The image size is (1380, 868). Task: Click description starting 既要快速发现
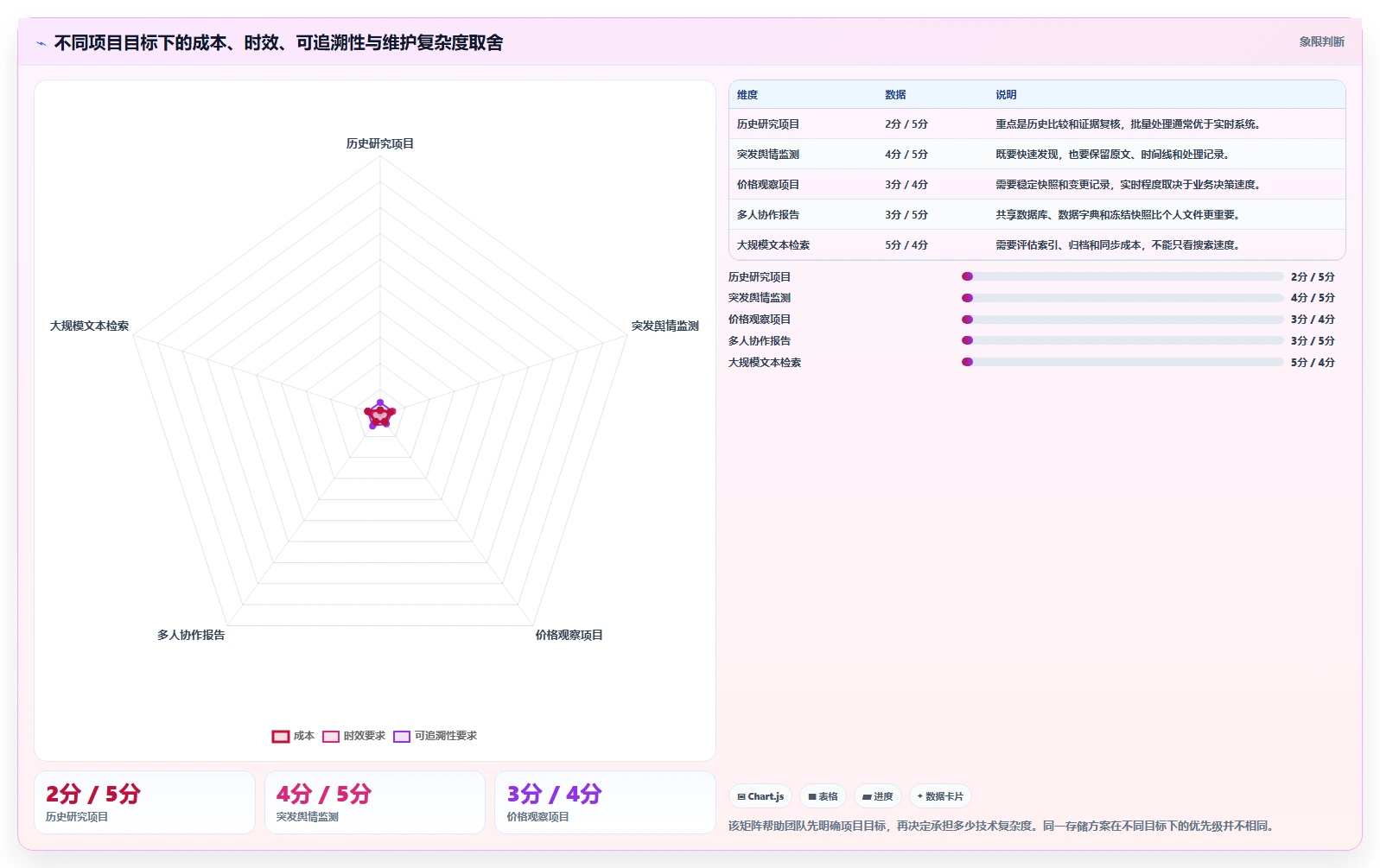click(x=1115, y=155)
